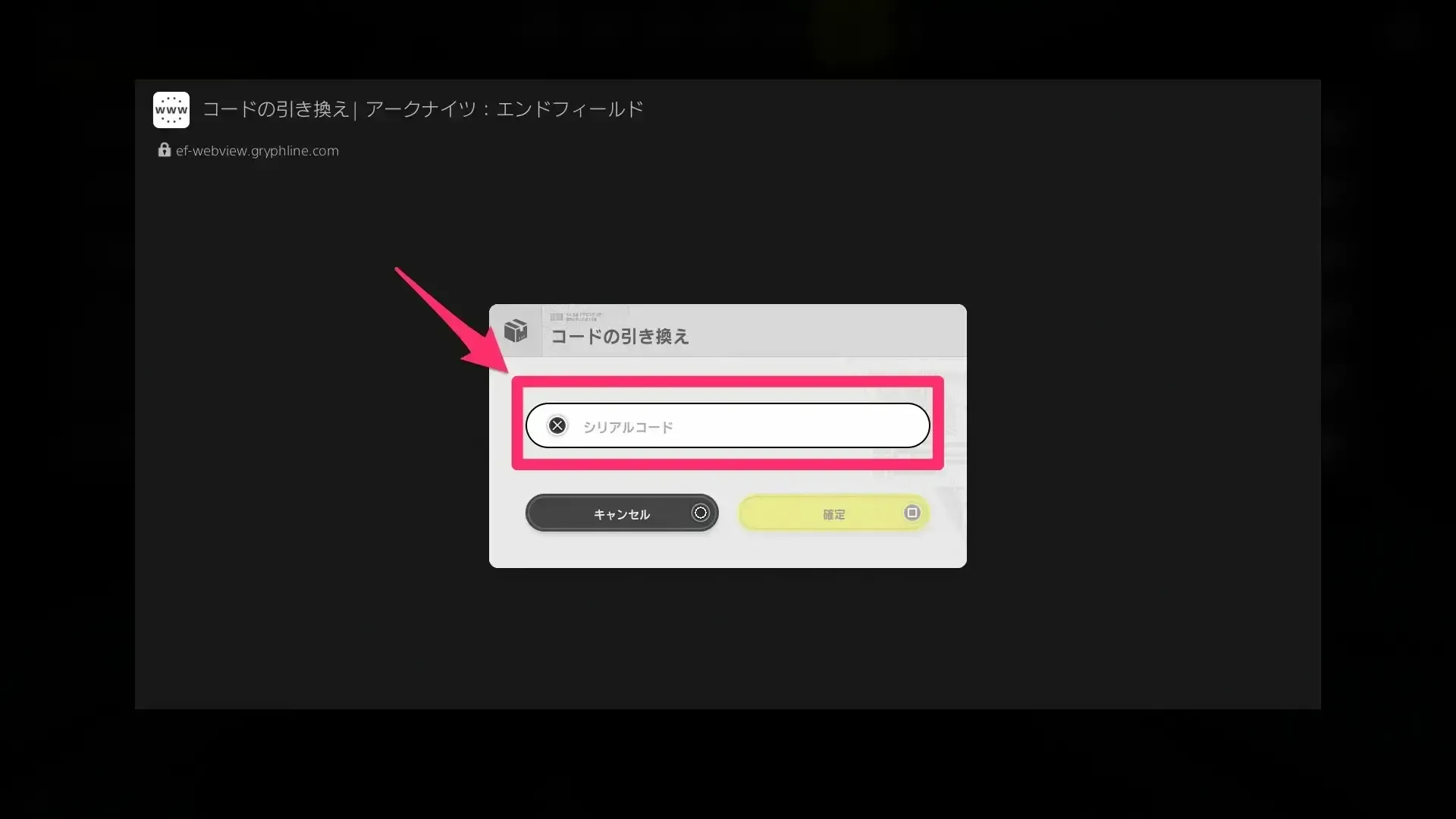The image size is (1456, 819).
Task: Click the placeholder text シリアルコード
Action: 626,427
